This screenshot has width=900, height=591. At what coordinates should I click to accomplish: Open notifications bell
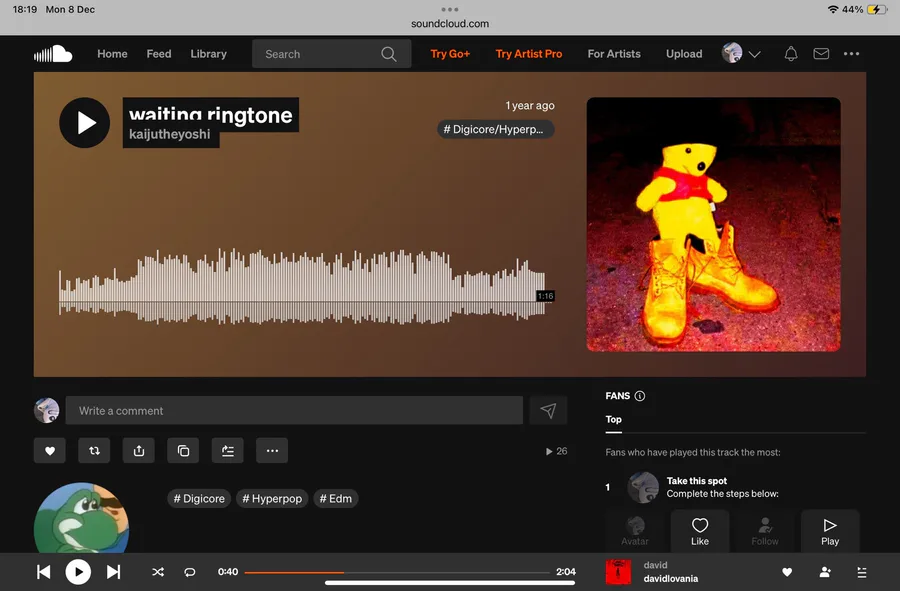click(791, 54)
